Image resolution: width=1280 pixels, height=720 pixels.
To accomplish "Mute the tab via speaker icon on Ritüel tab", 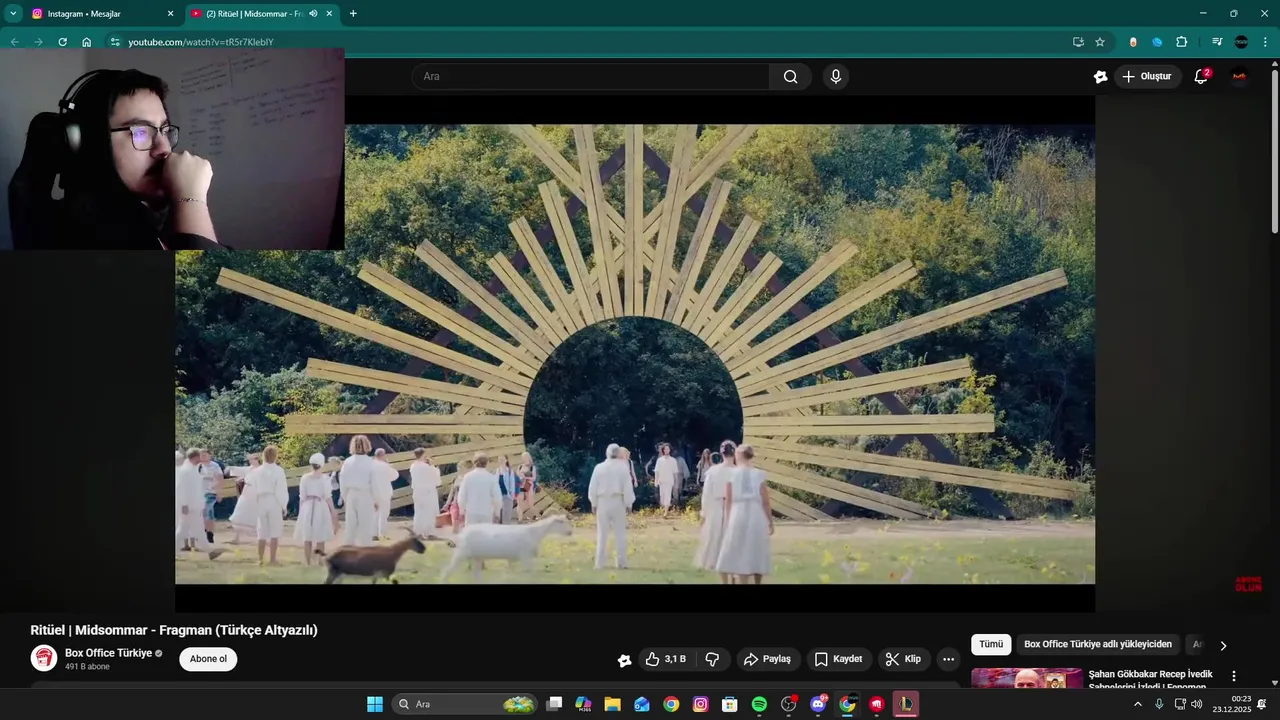I will click(x=313, y=14).
